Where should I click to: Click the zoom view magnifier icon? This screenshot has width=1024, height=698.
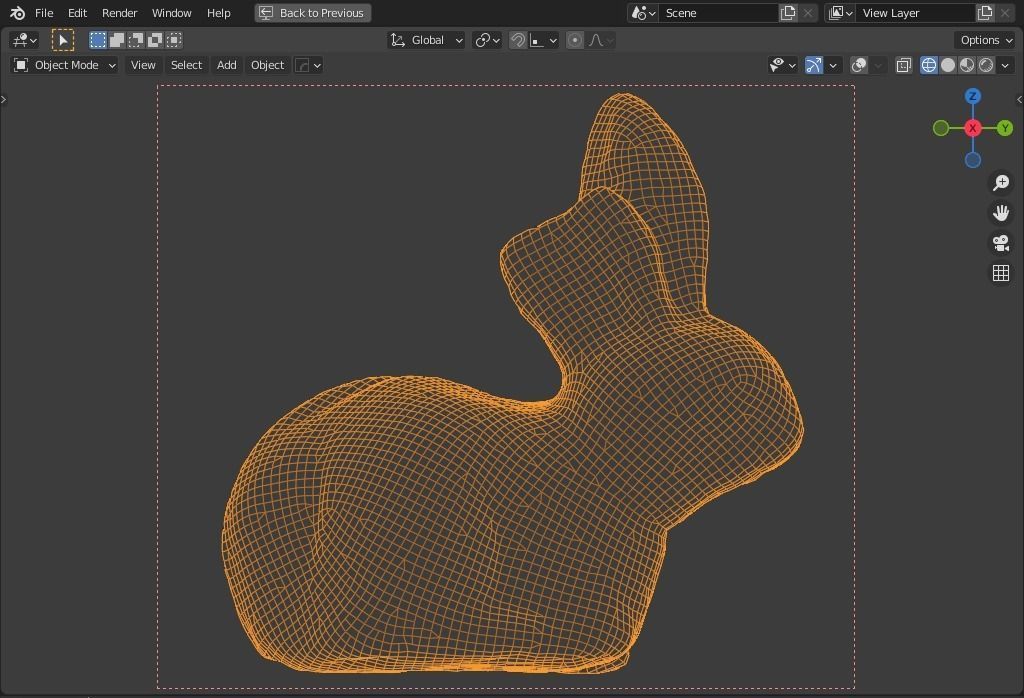[1000, 182]
